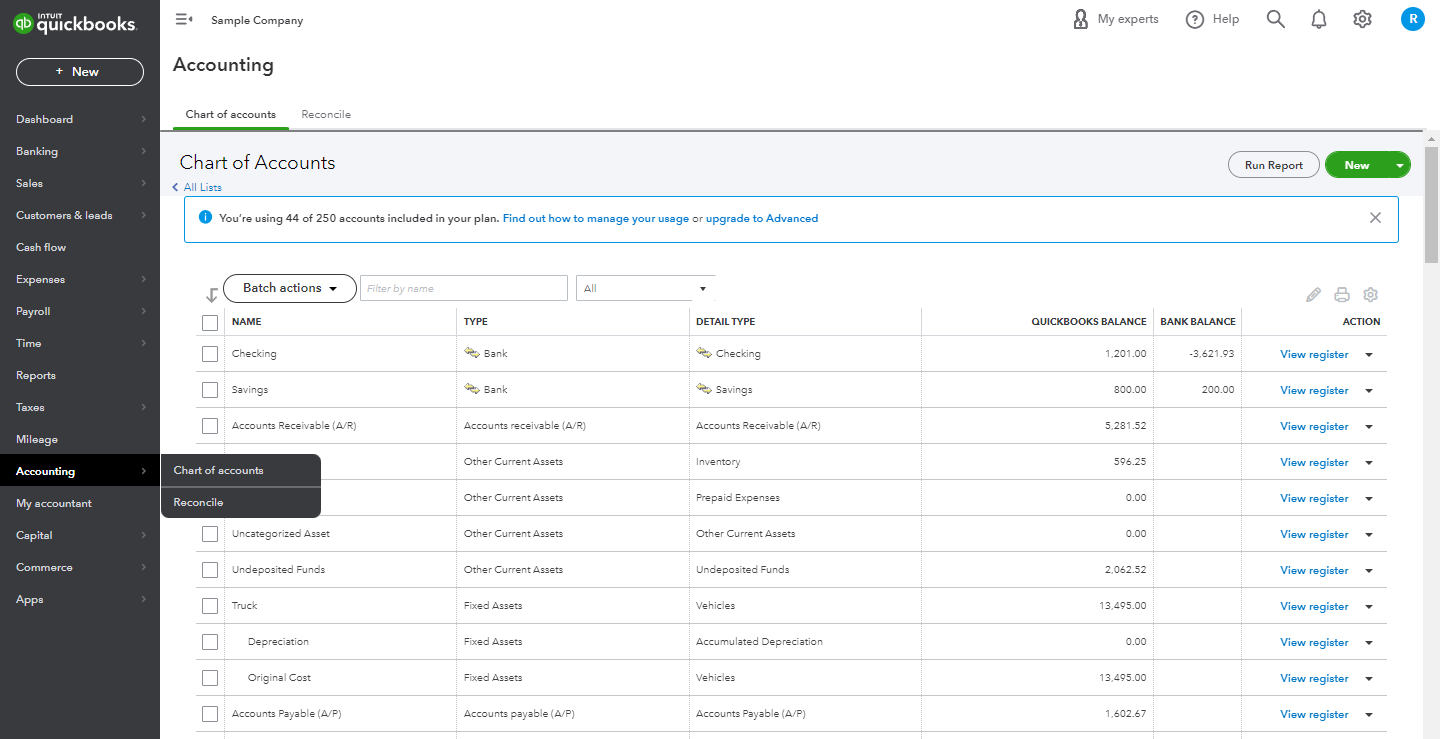Open the settings gear in top bar

pyautogui.click(x=1362, y=19)
